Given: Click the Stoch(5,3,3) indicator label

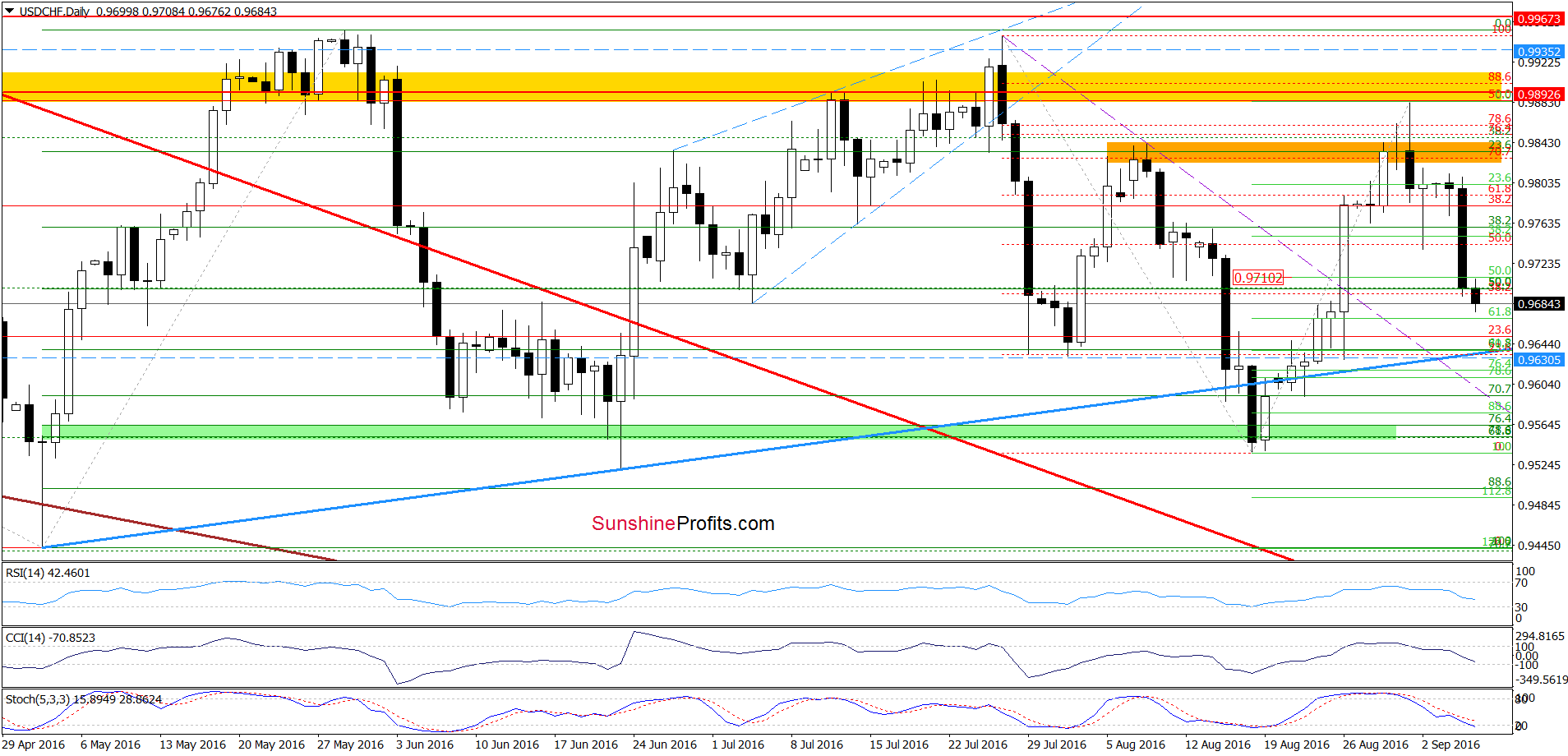Looking at the screenshot, I should tap(84, 699).
